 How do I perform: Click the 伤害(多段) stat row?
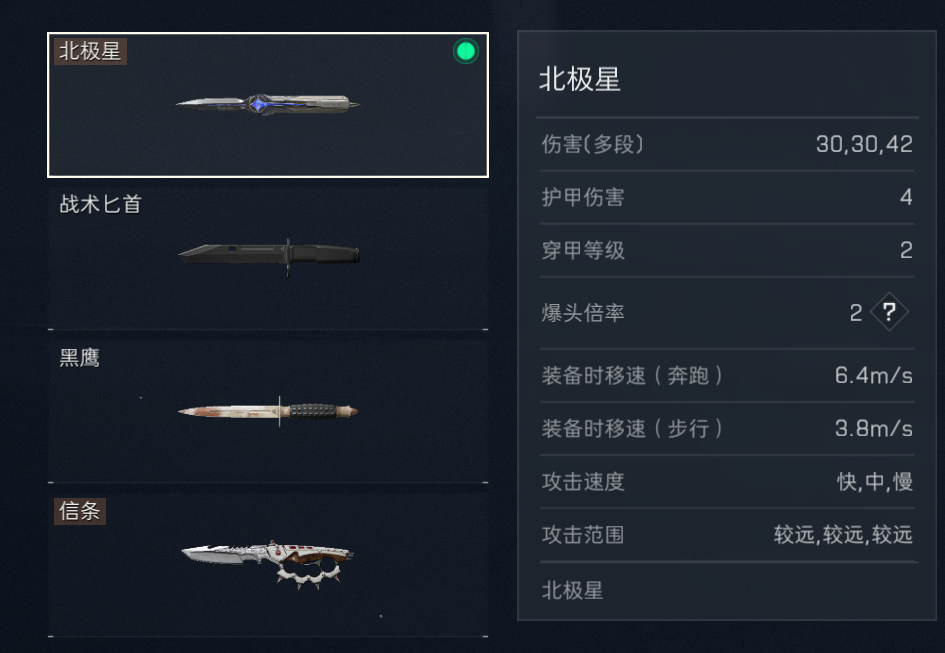[727, 144]
